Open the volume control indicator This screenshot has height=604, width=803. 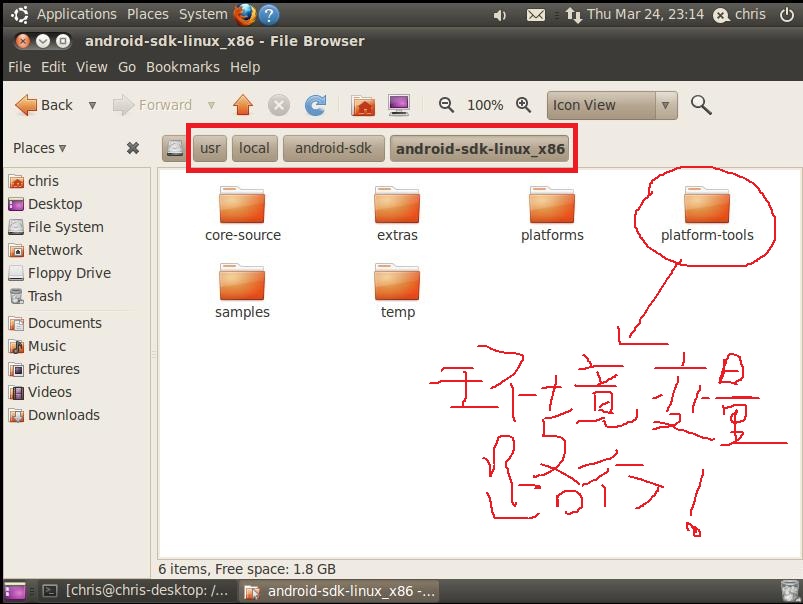(500, 16)
